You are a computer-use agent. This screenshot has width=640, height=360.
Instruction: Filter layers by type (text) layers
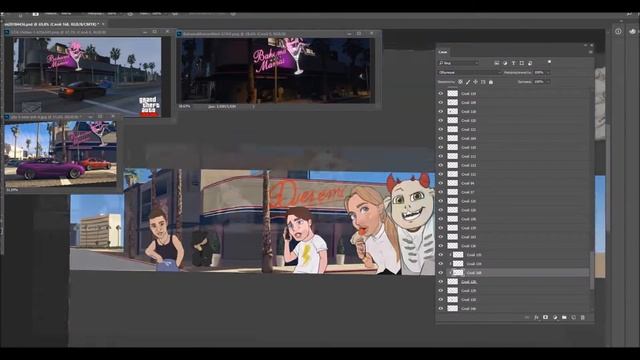pyautogui.click(x=513, y=63)
